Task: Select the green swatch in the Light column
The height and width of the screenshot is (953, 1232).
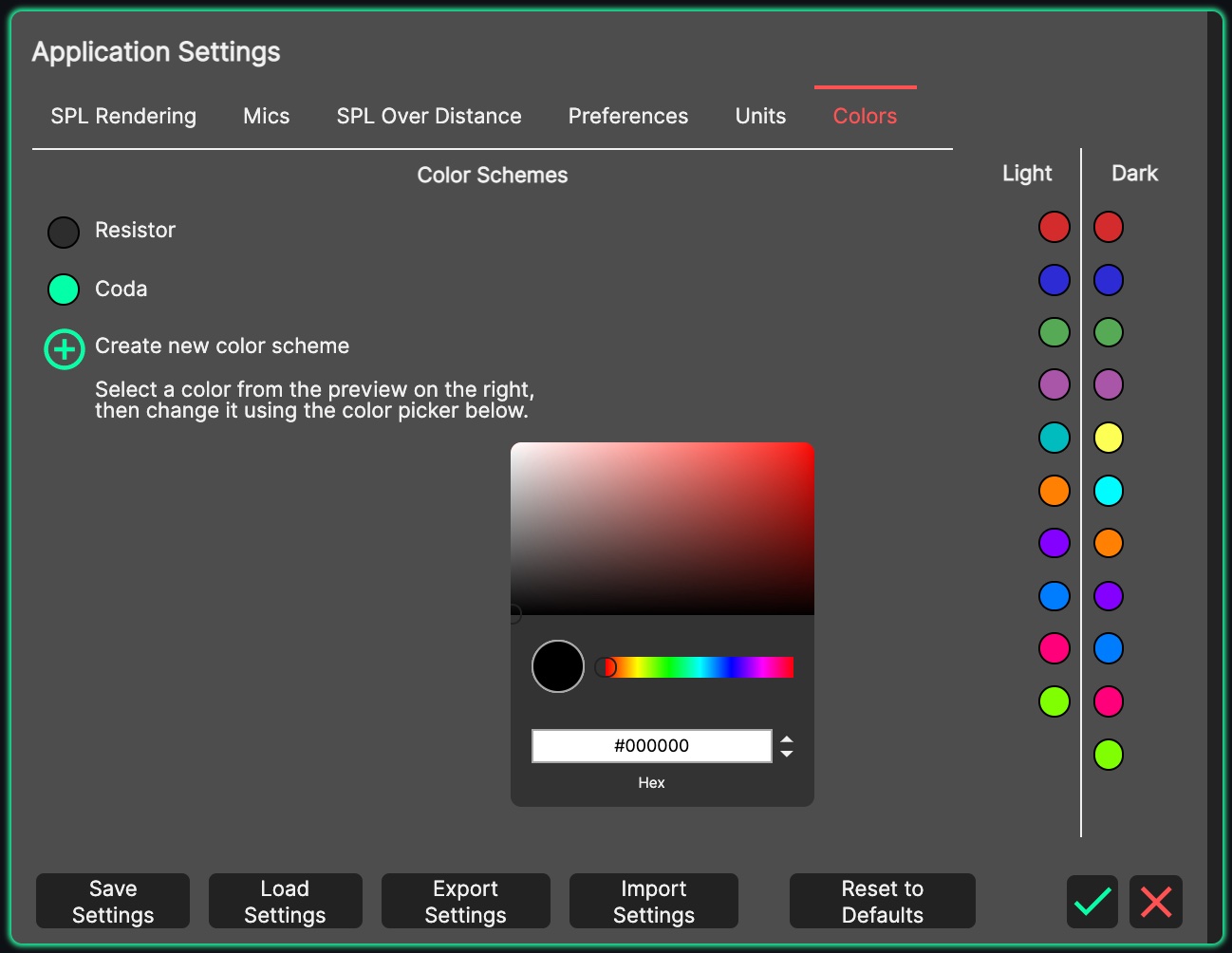Action: 1055,332
